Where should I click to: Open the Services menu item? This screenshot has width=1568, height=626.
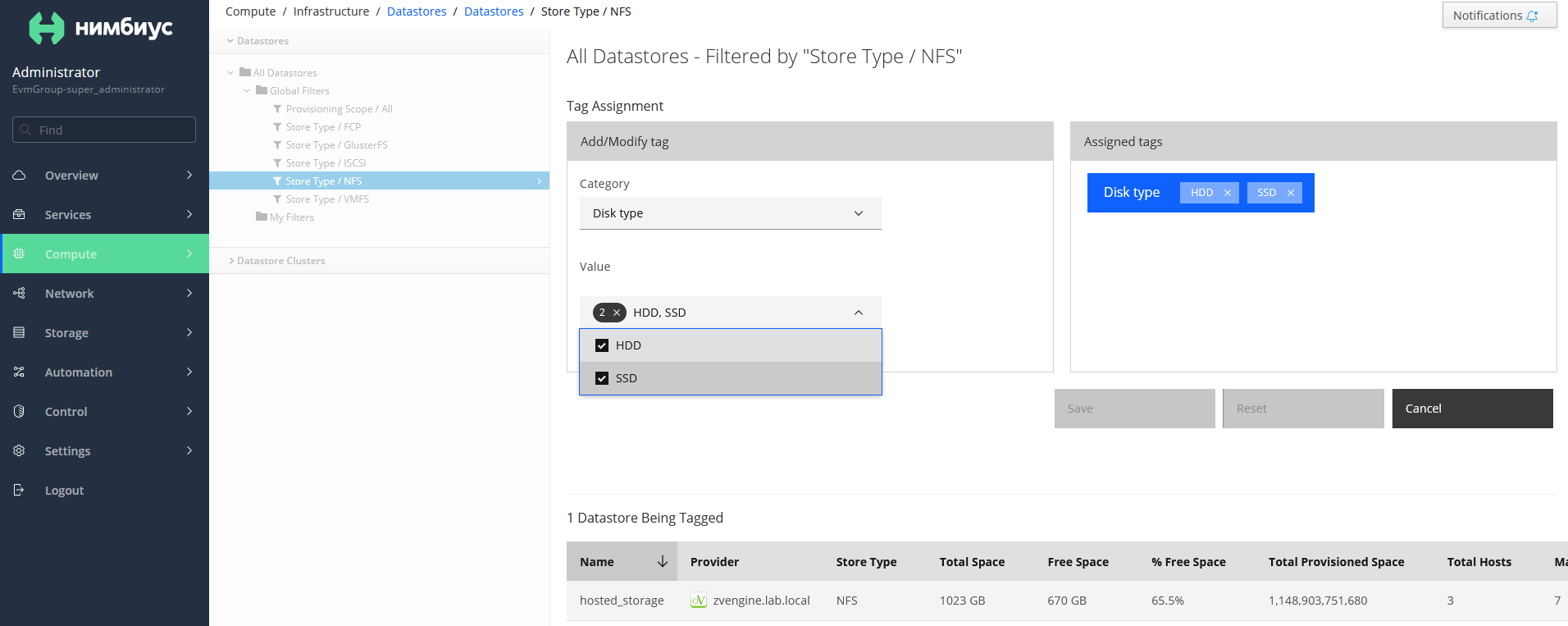(x=104, y=214)
